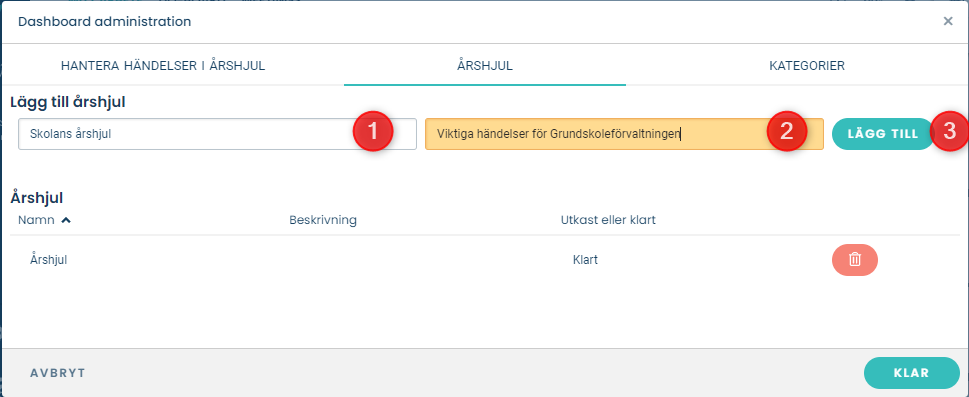This screenshot has width=969, height=397.
Task: Click the Dashboard administration title text
Action: (104, 22)
